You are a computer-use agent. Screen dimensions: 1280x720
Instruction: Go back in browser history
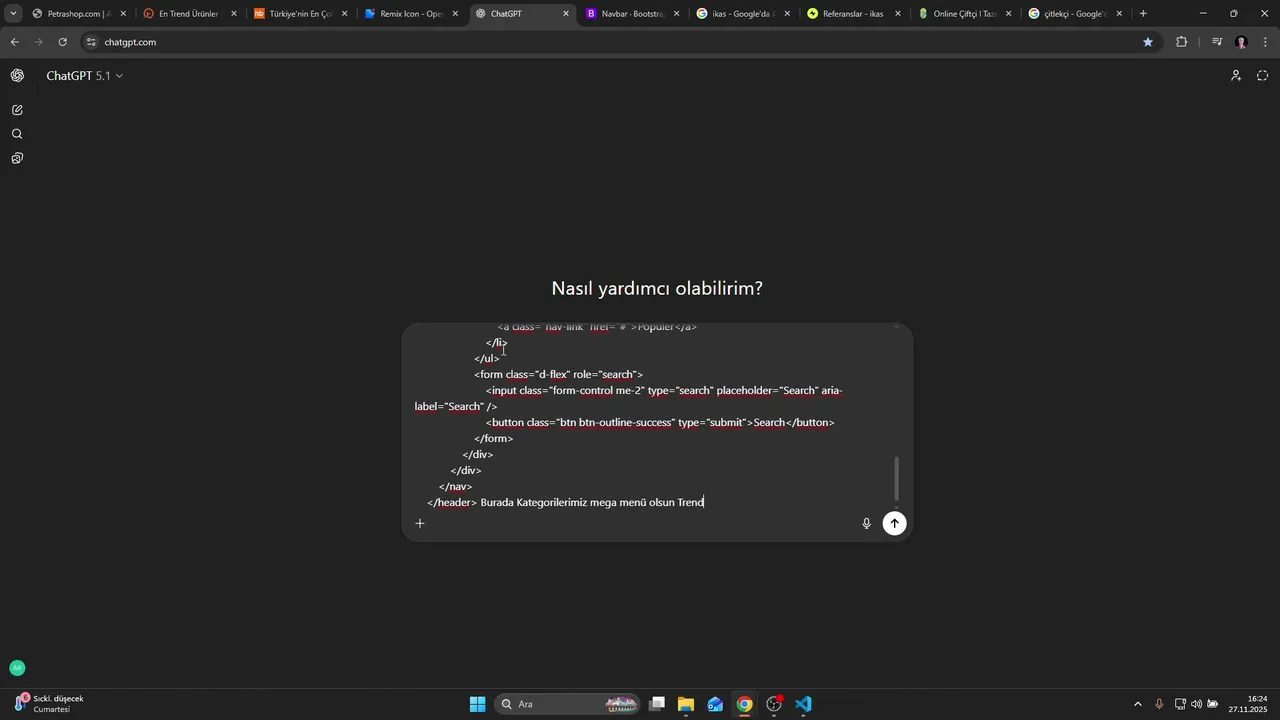pos(14,42)
